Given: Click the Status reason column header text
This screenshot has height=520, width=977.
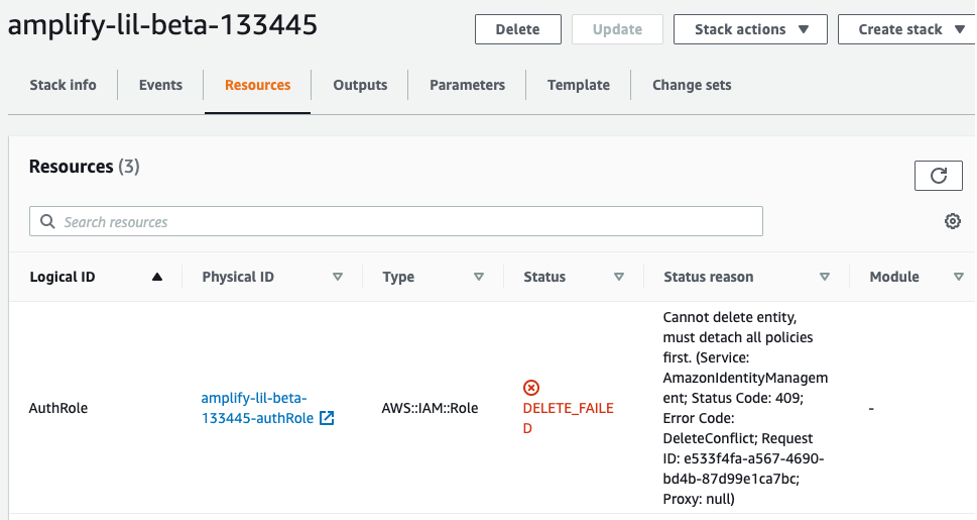Looking at the screenshot, I should [708, 277].
